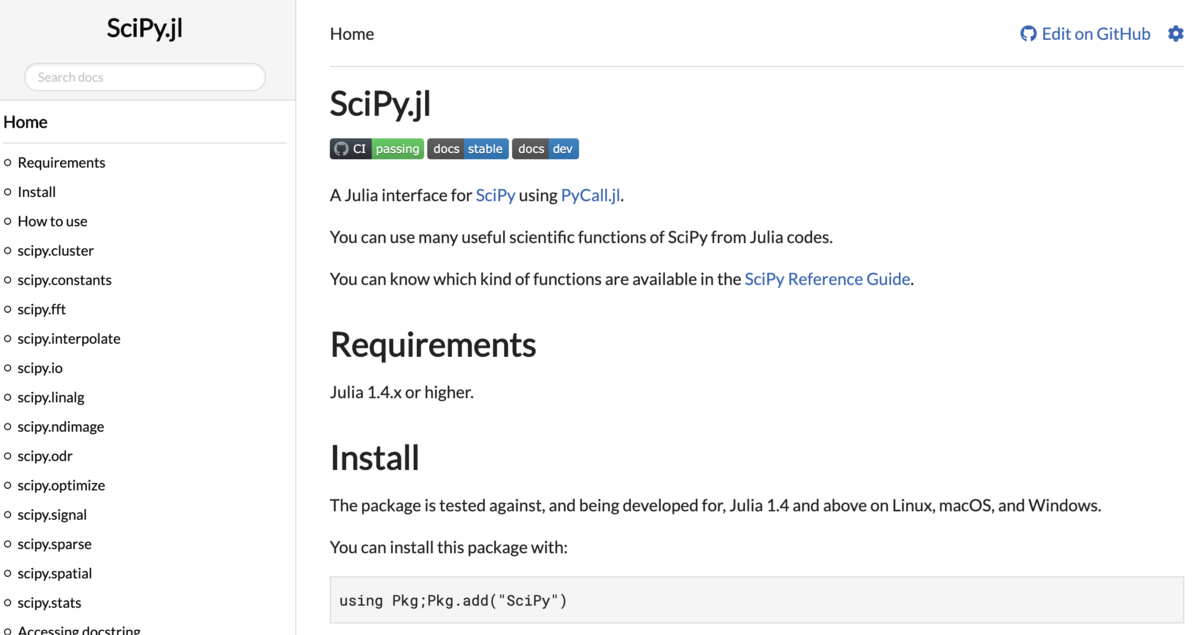Click the SciPy.jl page heading
Screen dimensions: 1200x635
pos(381,103)
